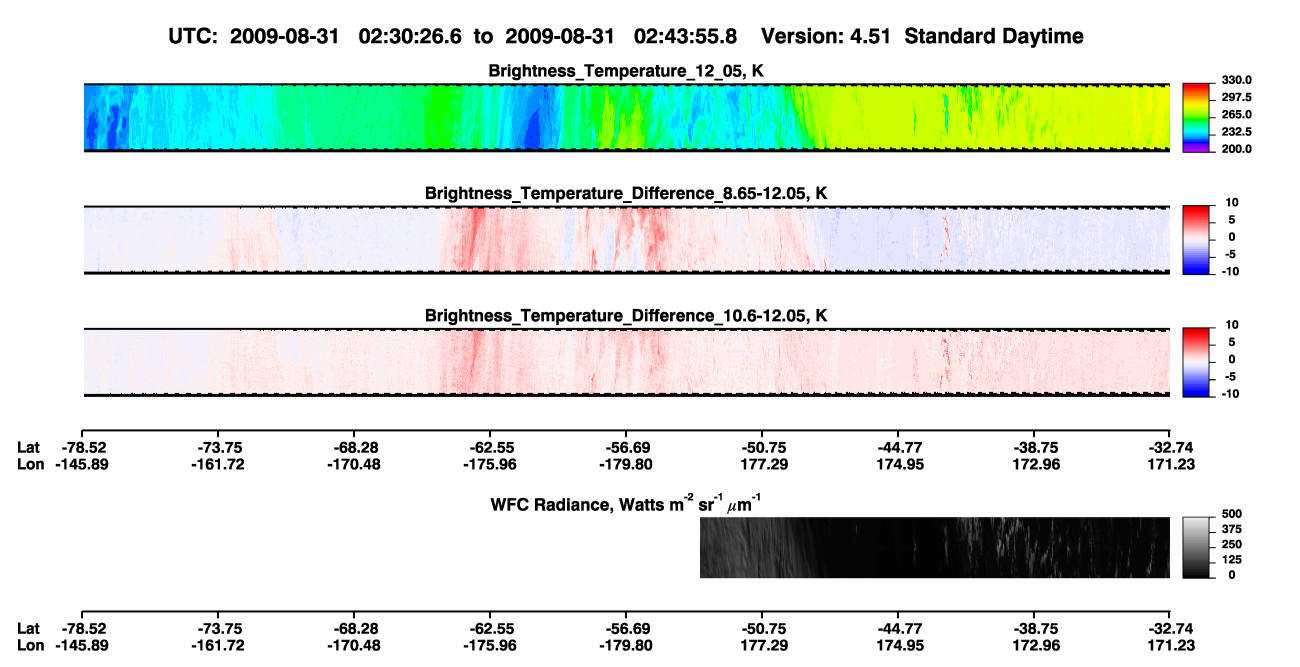Click the red-blue colorbar beside the 8.65-12.05 panel
Viewport: 1300px width, 667px height.
1197,239
